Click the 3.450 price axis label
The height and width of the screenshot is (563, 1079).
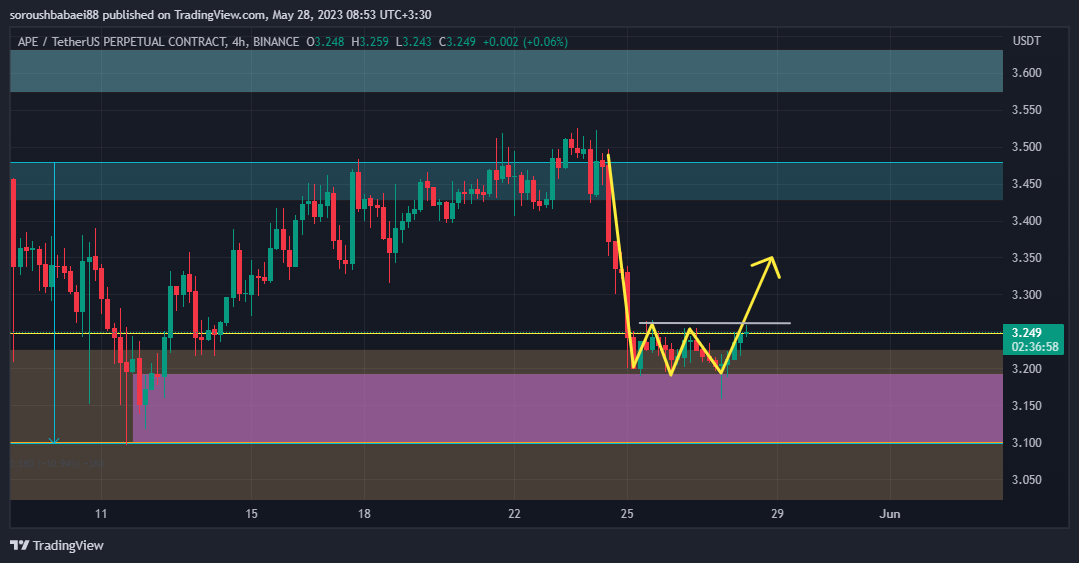(x=1027, y=184)
